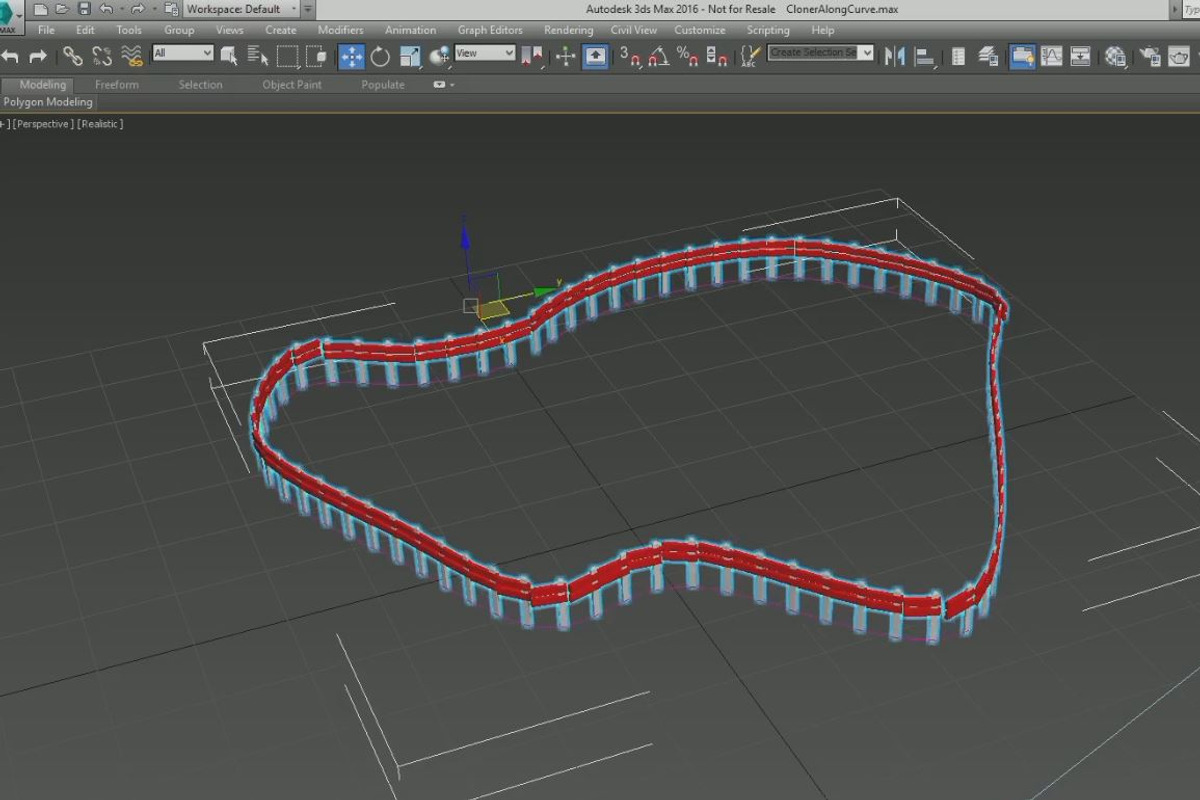Click the New Scene icon in quick access
This screenshot has width=1200, height=800.
click(x=41, y=9)
